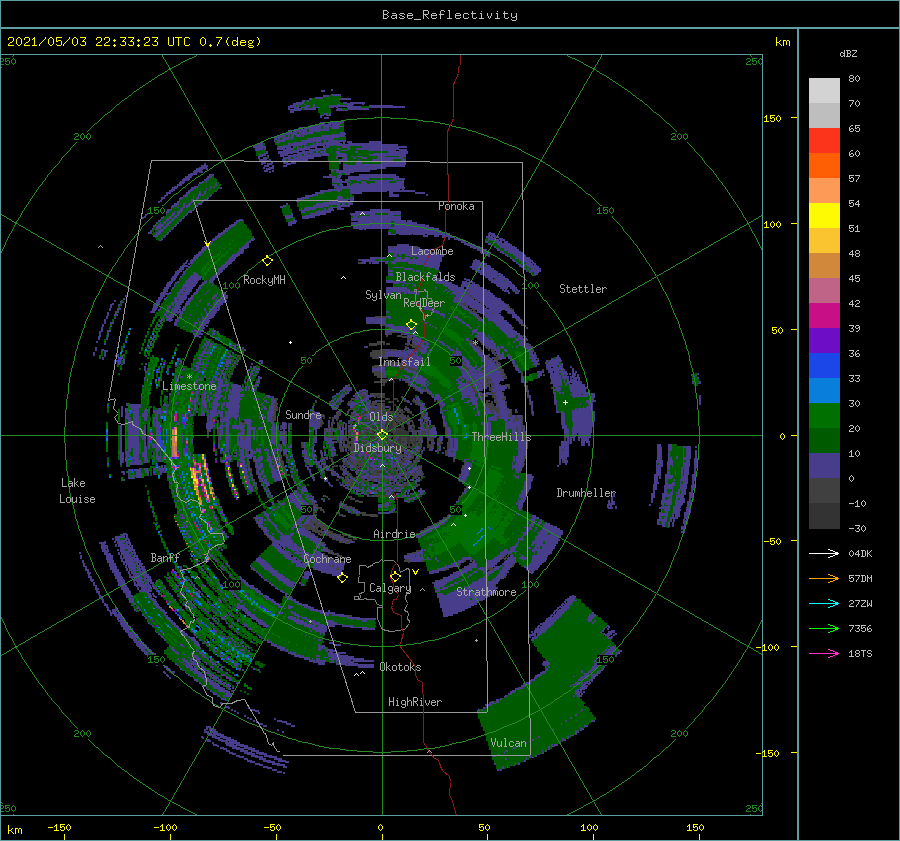Viewport: 900px width, 841px height.
Task: Click the 18TS legend text
Action: pos(860,653)
